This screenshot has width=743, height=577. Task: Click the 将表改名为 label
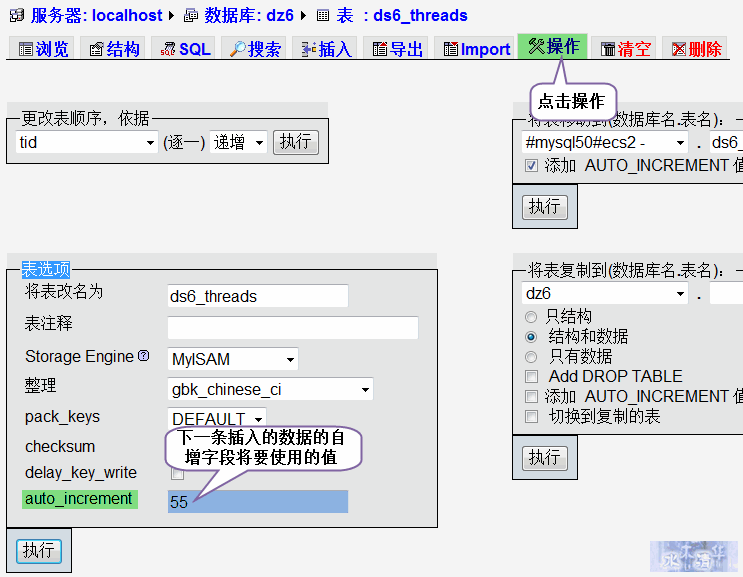click(x=64, y=291)
